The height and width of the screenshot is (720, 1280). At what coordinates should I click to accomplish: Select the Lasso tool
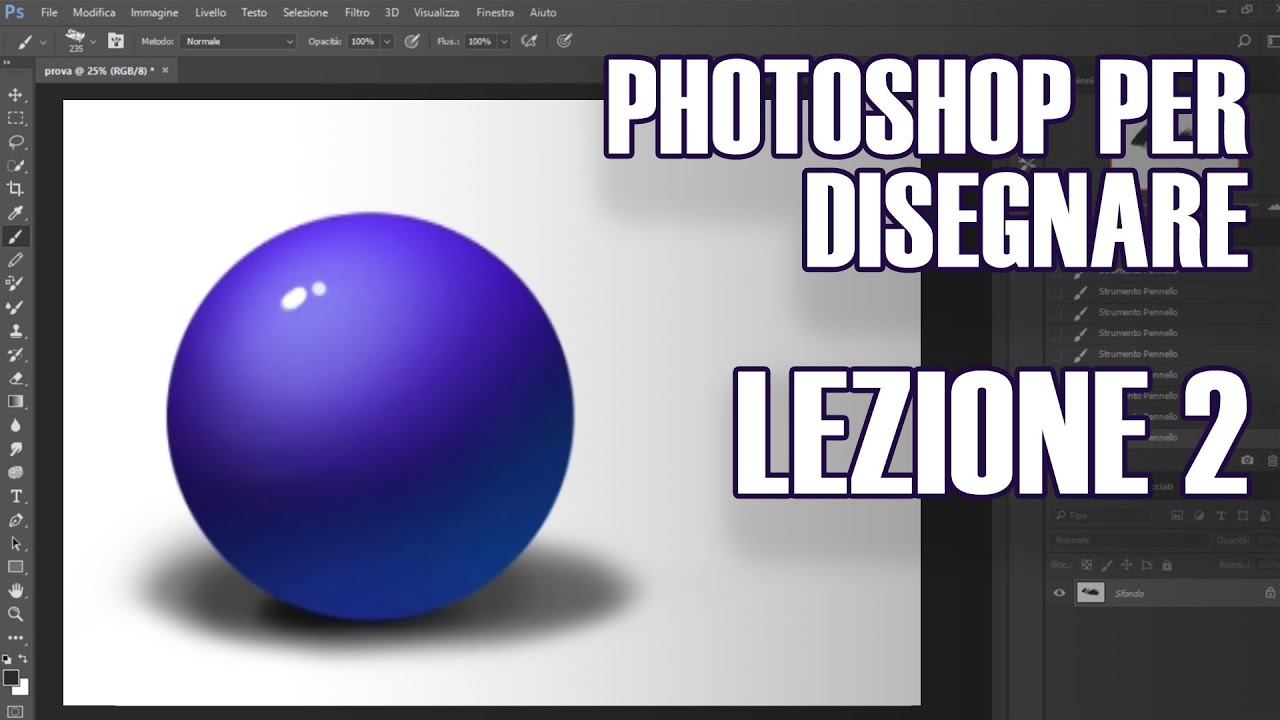pos(16,142)
